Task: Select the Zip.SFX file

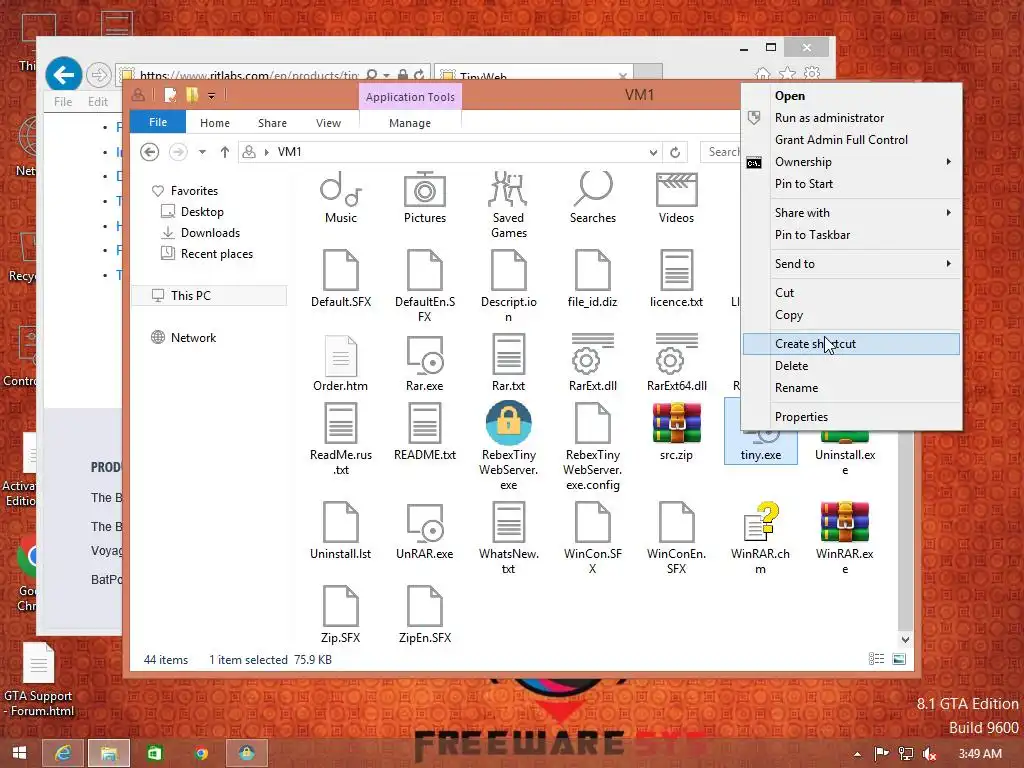Action: pyautogui.click(x=341, y=615)
